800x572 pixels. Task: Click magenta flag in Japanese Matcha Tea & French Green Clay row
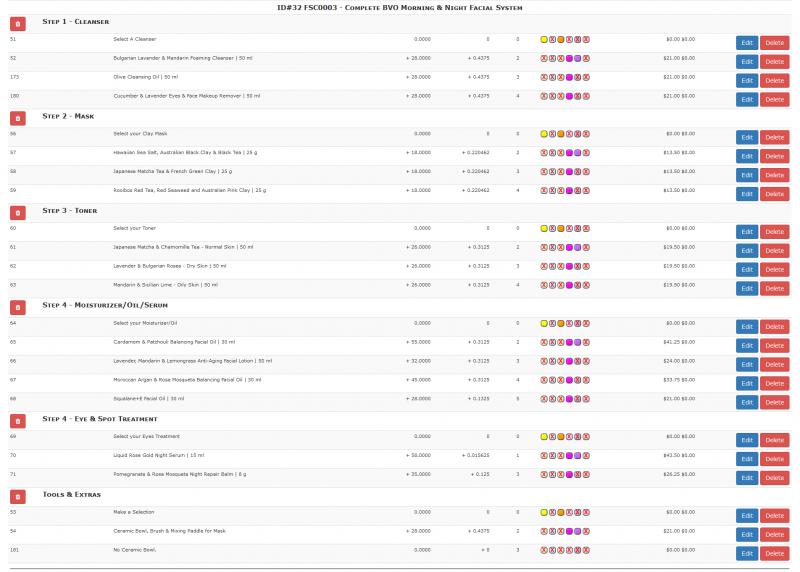(569, 171)
